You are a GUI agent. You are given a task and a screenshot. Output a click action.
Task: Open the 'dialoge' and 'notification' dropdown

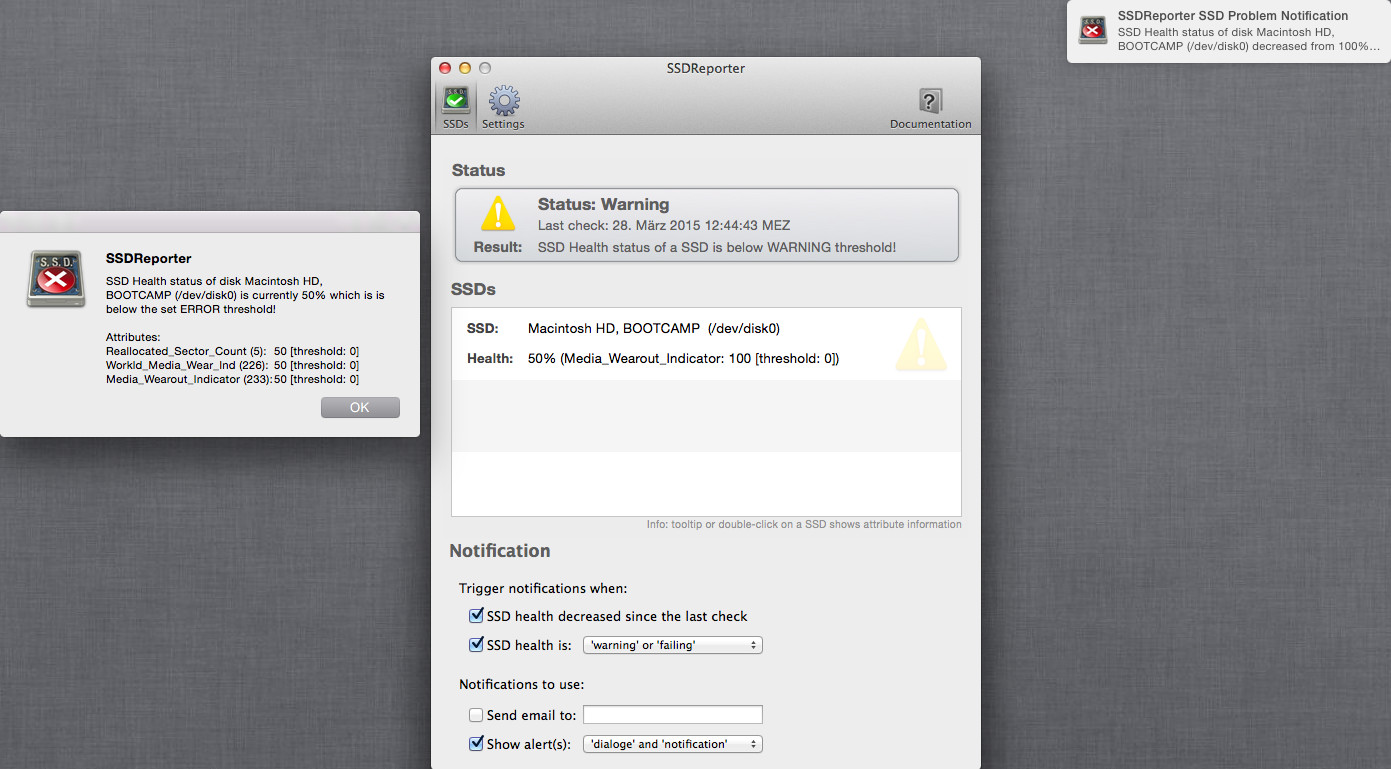click(673, 744)
